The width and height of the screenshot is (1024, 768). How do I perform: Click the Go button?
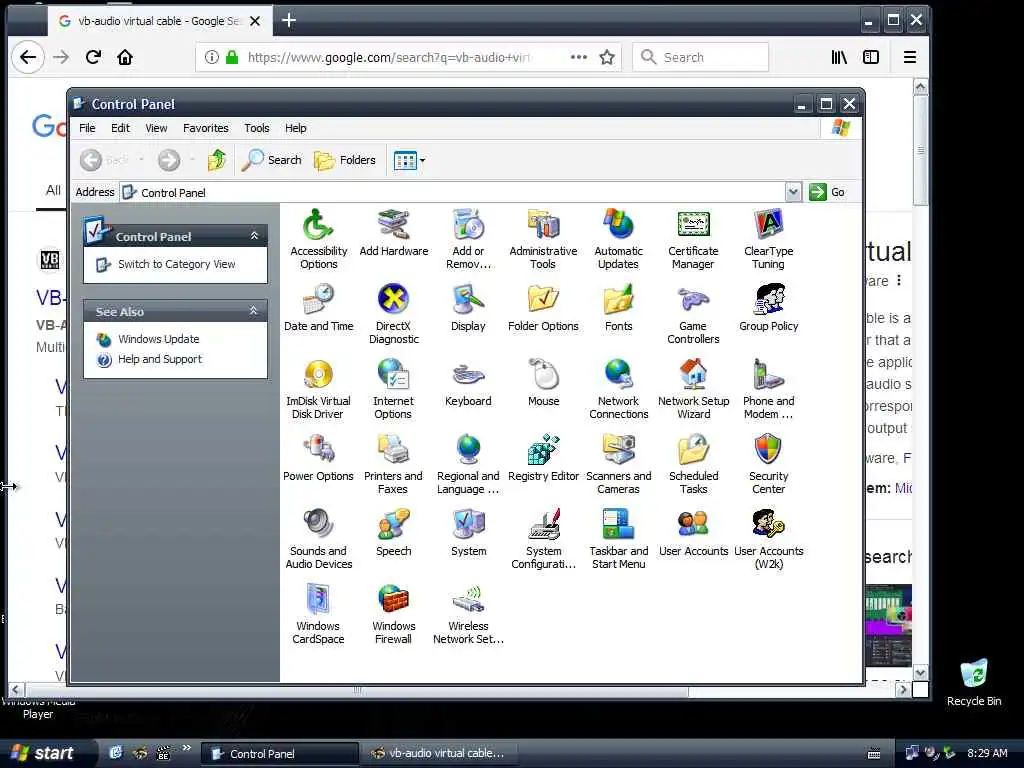[827, 192]
